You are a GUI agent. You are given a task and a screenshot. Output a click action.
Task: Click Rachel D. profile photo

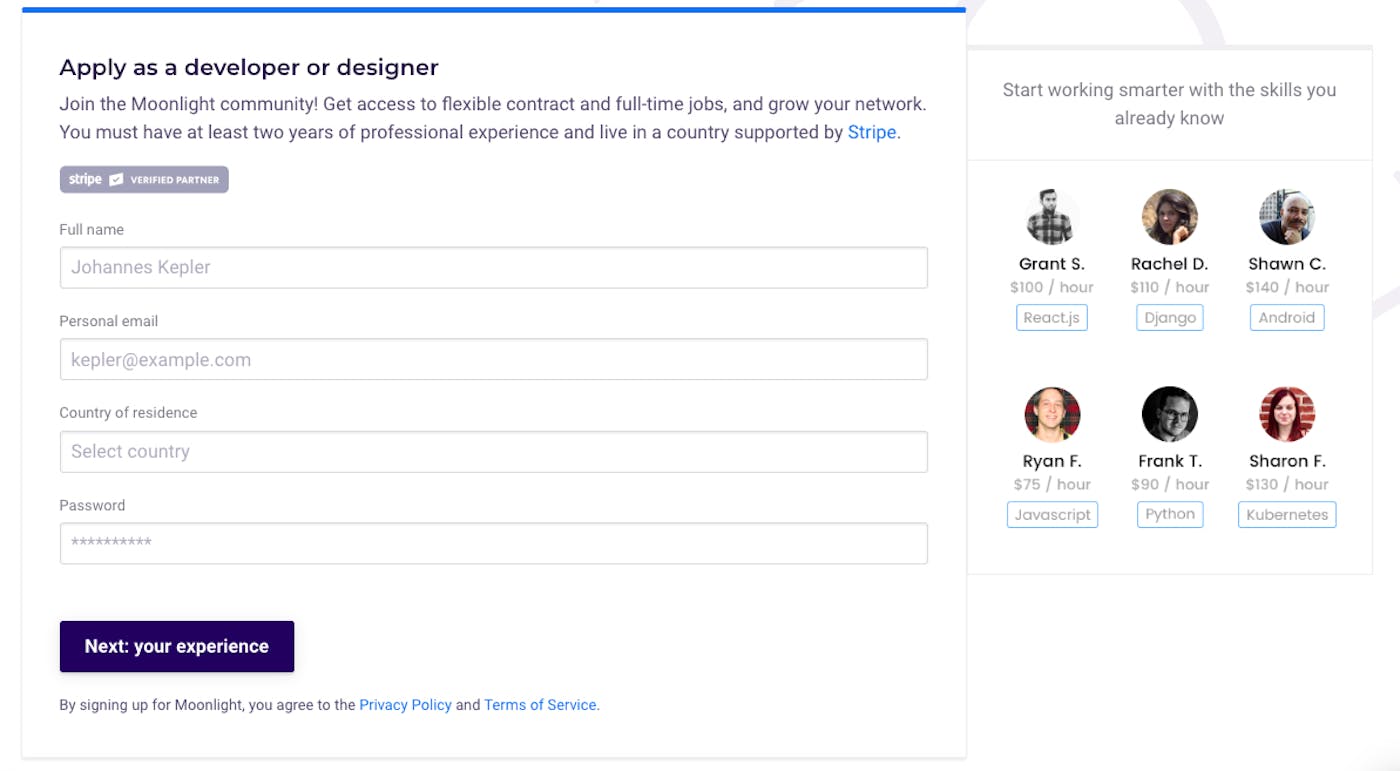tap(1170, 217)
